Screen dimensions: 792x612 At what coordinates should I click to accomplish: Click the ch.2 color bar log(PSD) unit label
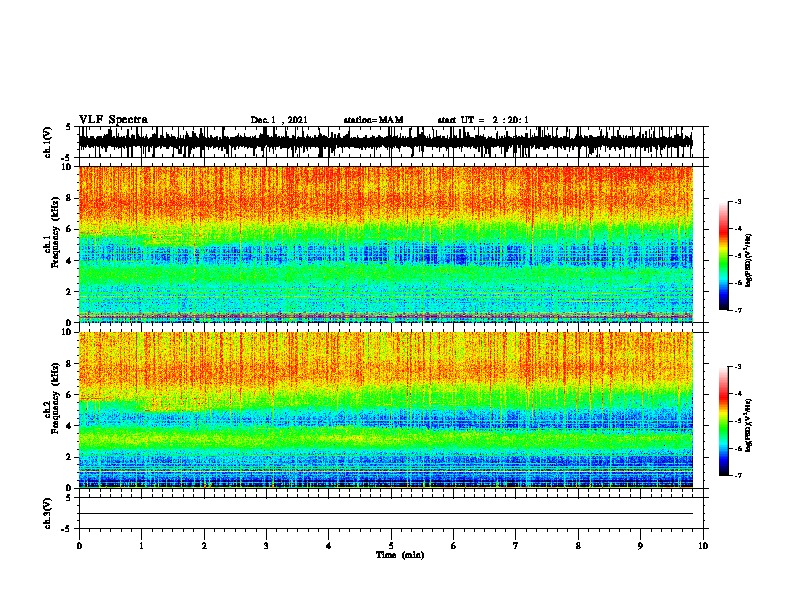pos(749,425)
